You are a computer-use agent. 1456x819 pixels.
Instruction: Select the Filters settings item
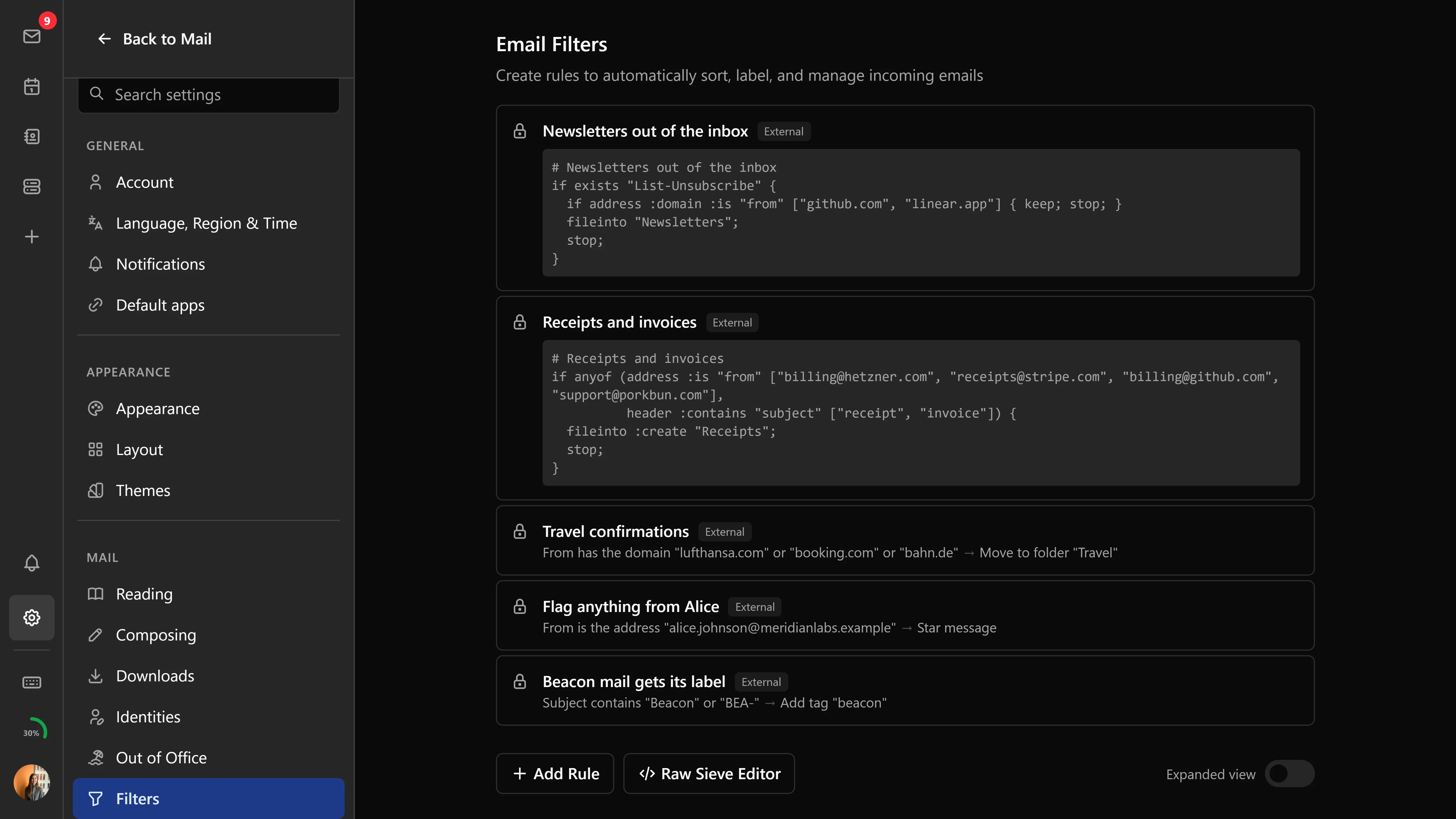click(x=208, y=799)
